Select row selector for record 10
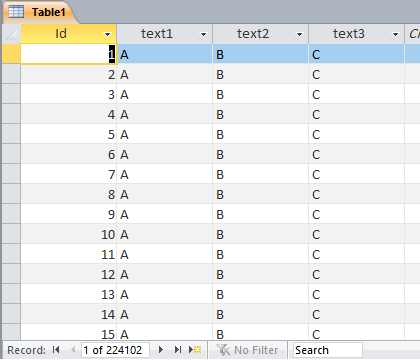 click(11, 234)
